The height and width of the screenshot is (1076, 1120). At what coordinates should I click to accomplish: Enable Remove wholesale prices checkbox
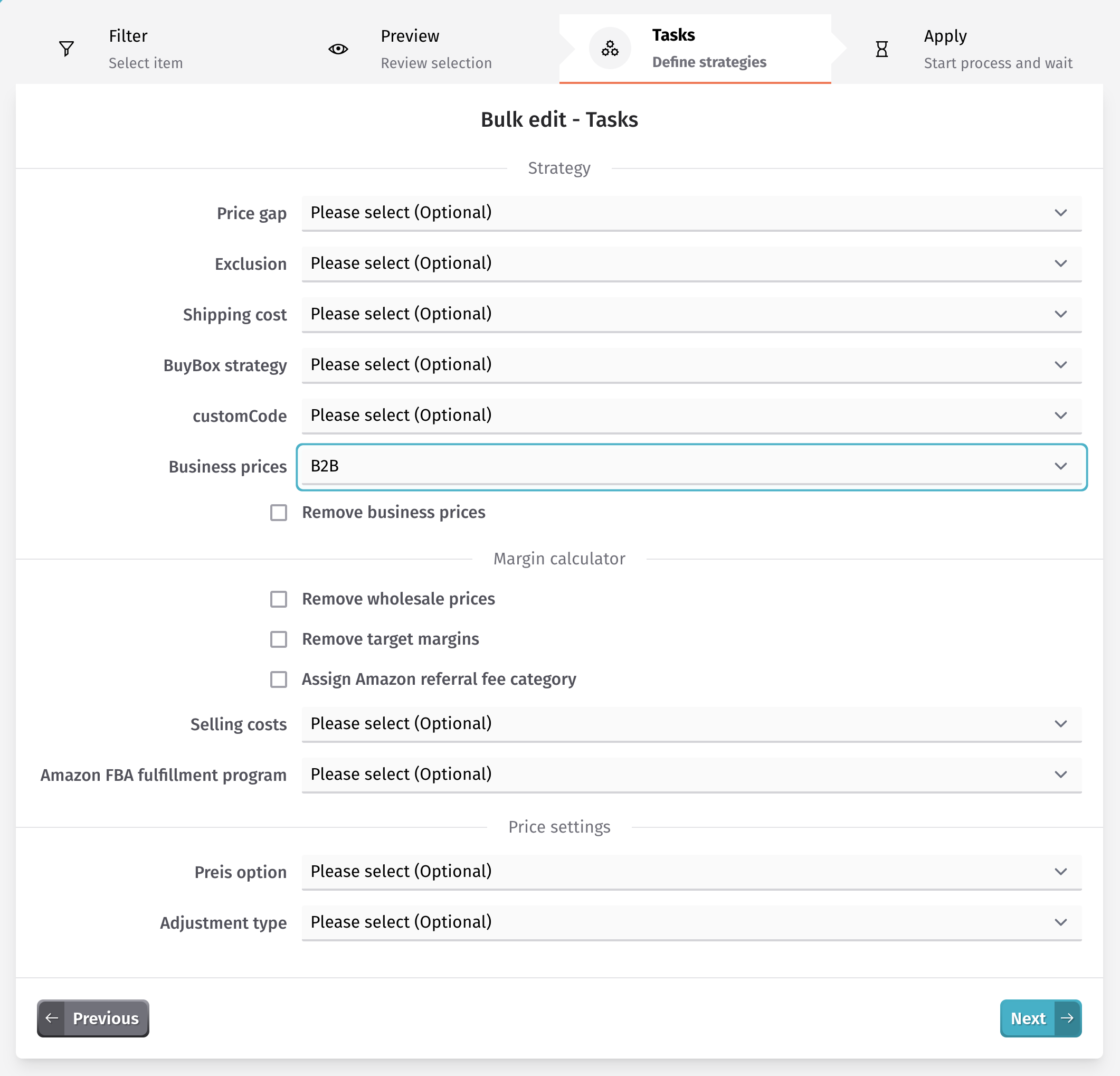point(279,599)
